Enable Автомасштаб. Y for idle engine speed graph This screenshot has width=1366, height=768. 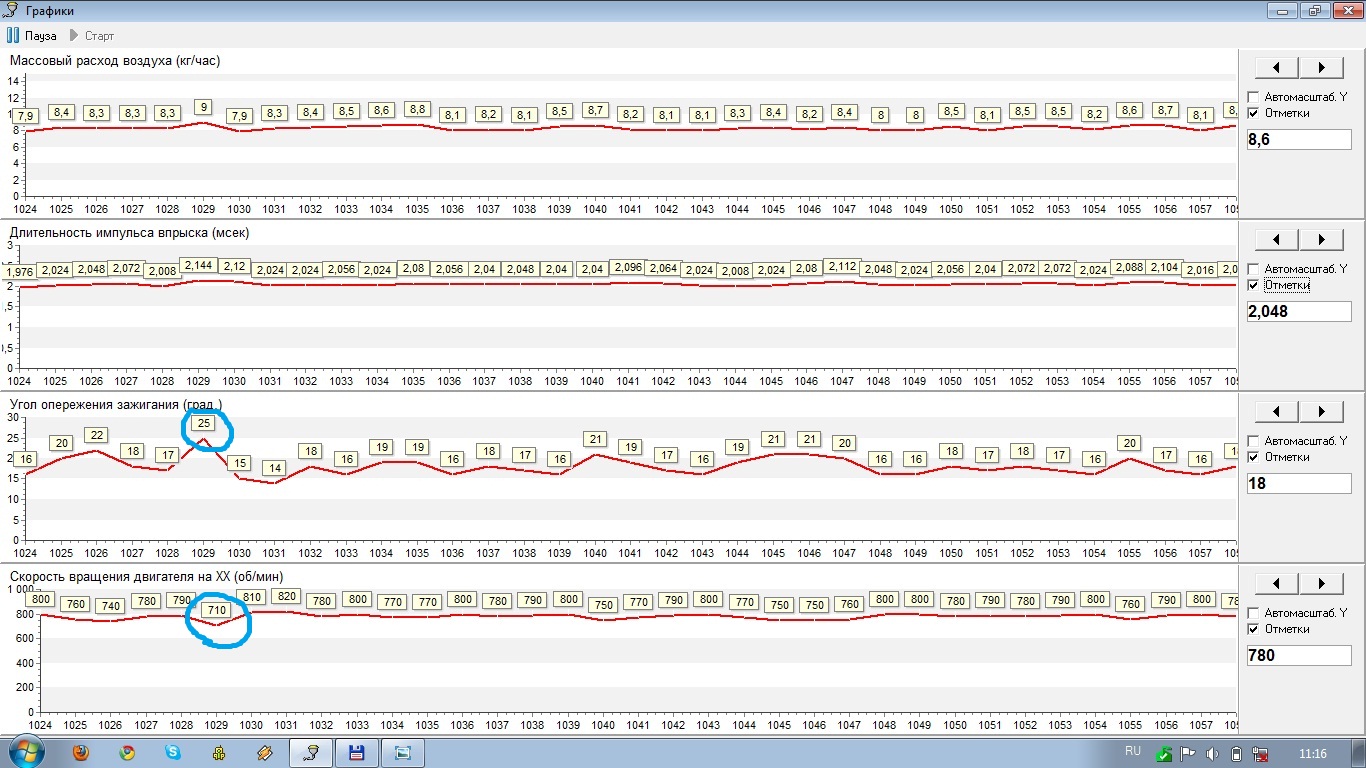coord(1253,613)
